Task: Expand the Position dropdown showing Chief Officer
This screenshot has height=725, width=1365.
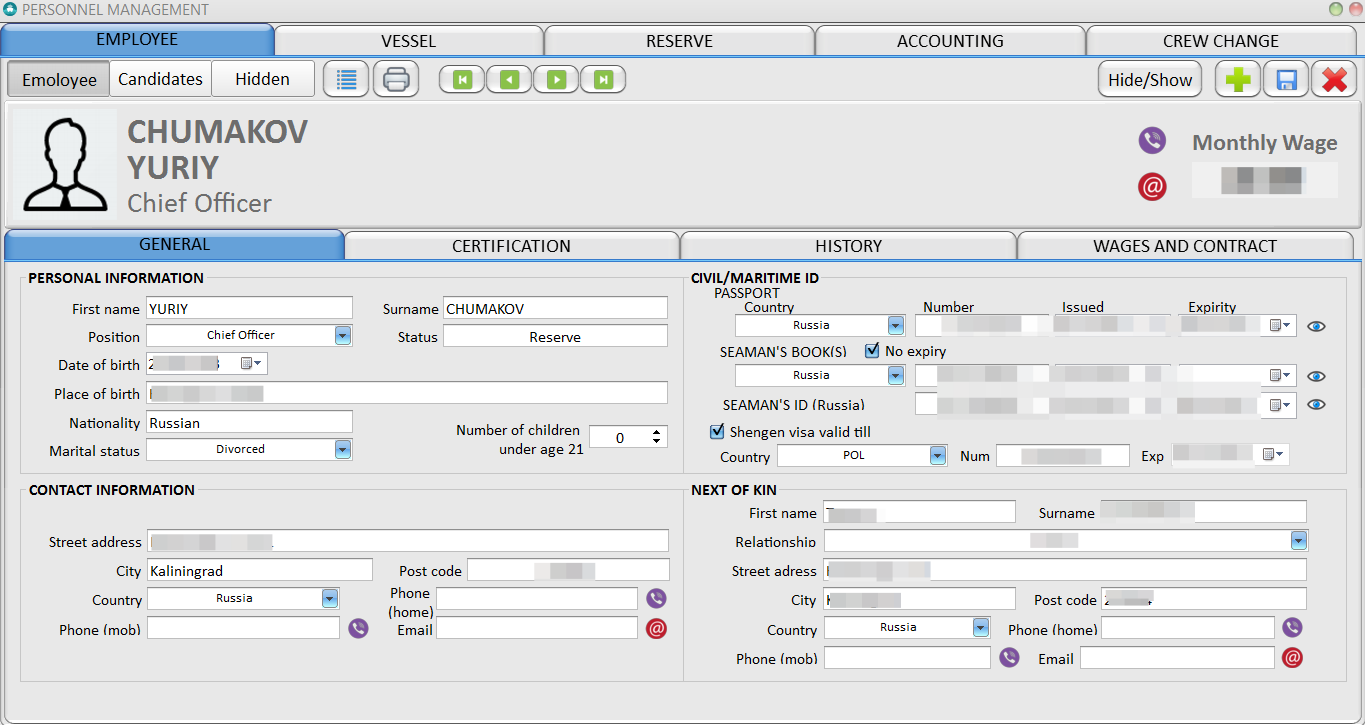Action: (x=343, y=335)
